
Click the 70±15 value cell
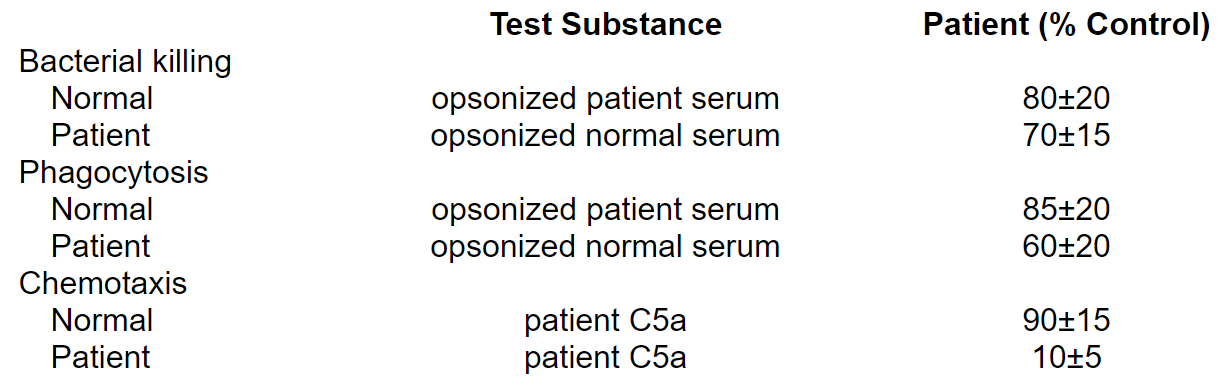[x=1066, y=135]
